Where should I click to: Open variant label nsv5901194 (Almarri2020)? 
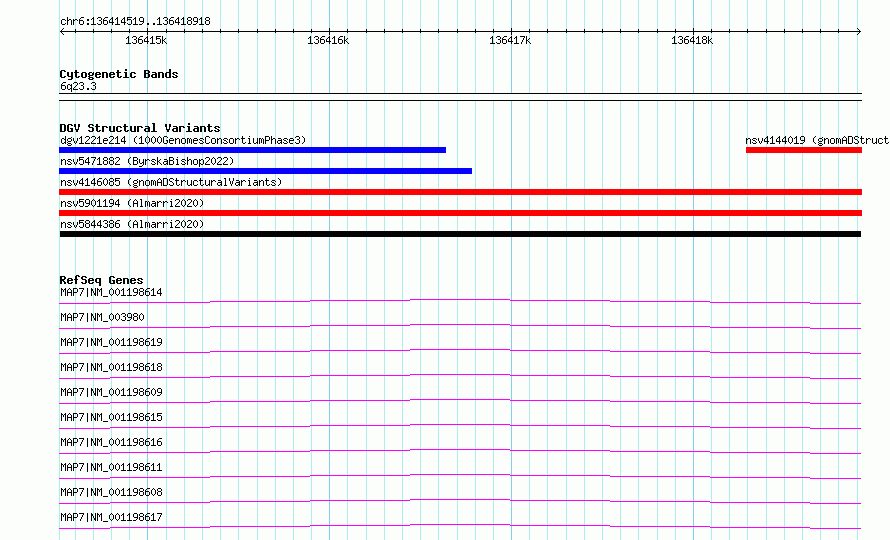[x=132, y=203]
